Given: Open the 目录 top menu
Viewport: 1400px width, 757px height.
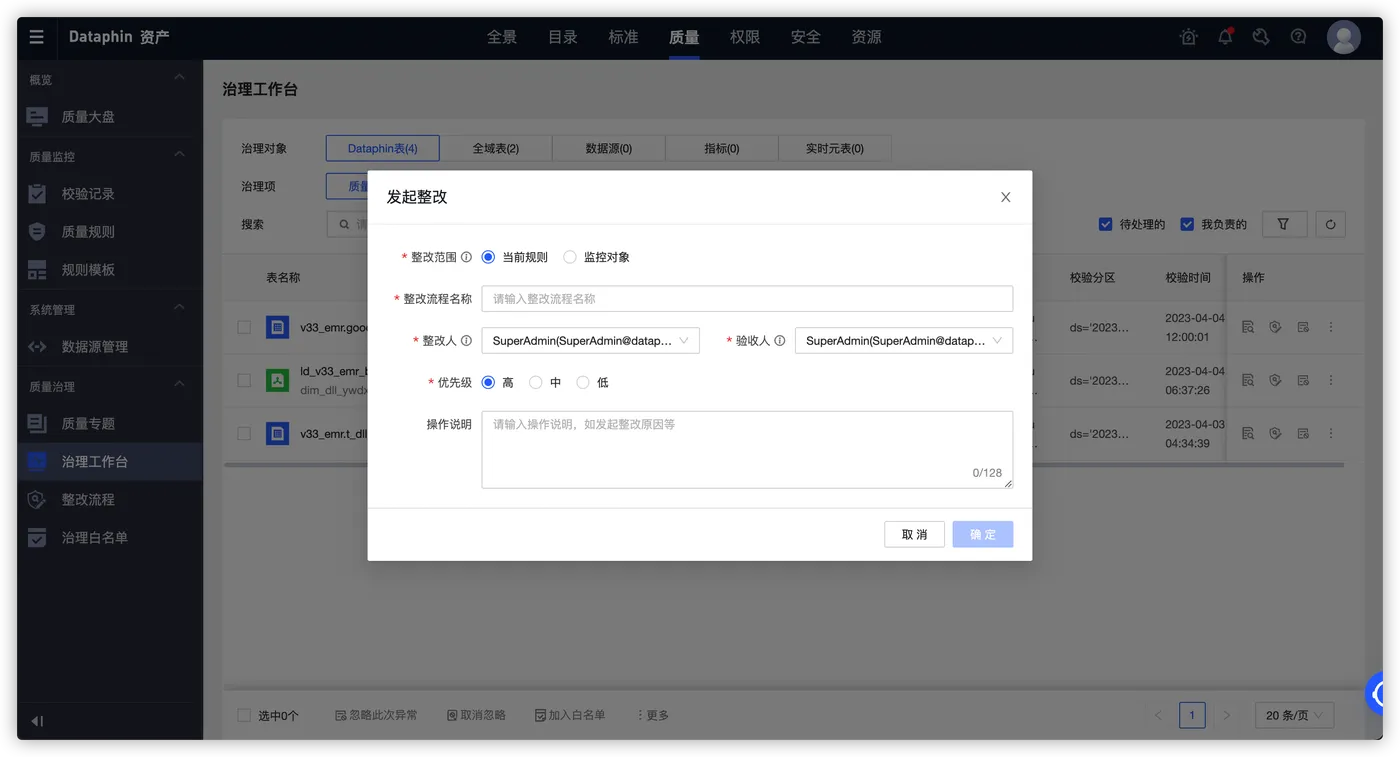Looking at the screenshot, I should click(x=563, y=37).
